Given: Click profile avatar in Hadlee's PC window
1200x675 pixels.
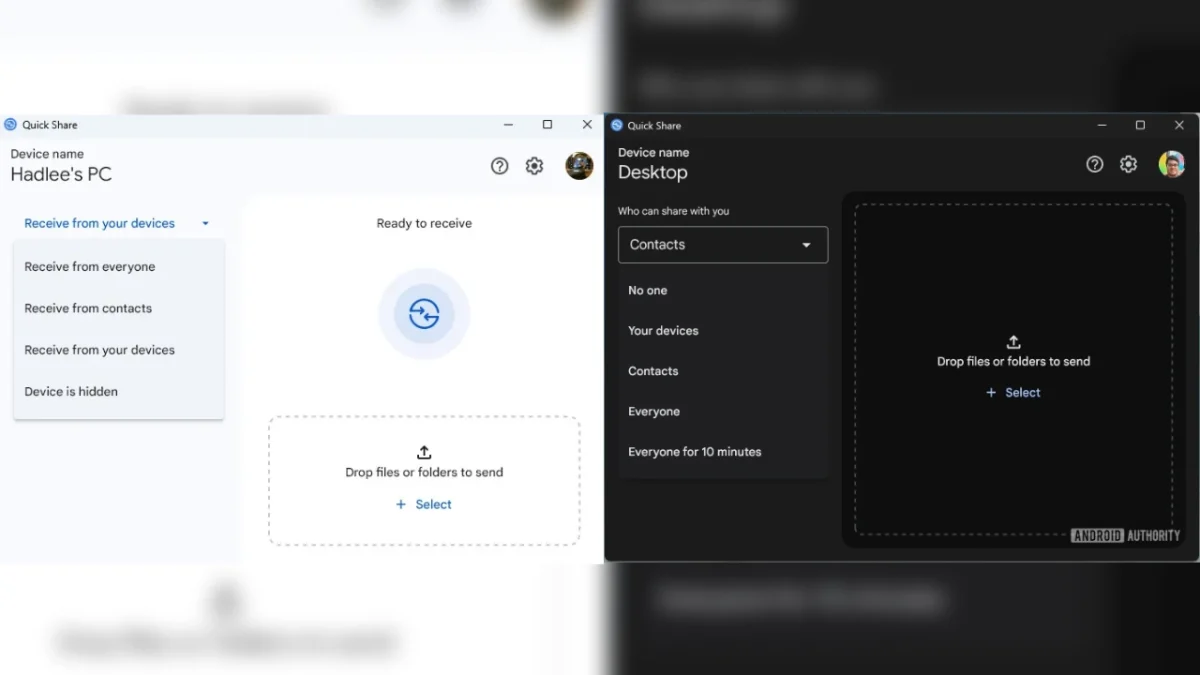Looking at the screenshot, I should point(579,166).
